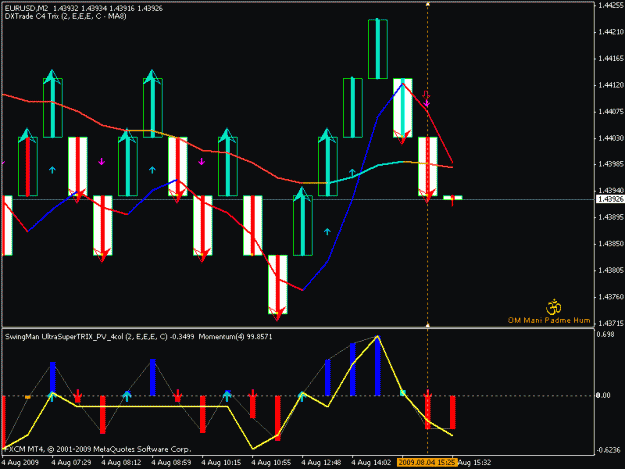This screenshot has height=469, width=625.
Task: Click the EURUSD,M2 chart title text
Action: pyautogui.click(x=27, y=8)
